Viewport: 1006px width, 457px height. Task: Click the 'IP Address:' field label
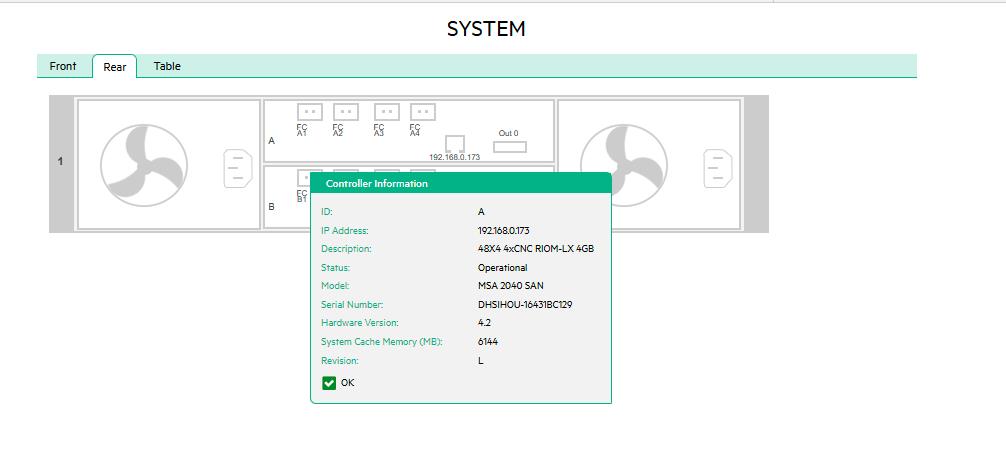[345, 230]
